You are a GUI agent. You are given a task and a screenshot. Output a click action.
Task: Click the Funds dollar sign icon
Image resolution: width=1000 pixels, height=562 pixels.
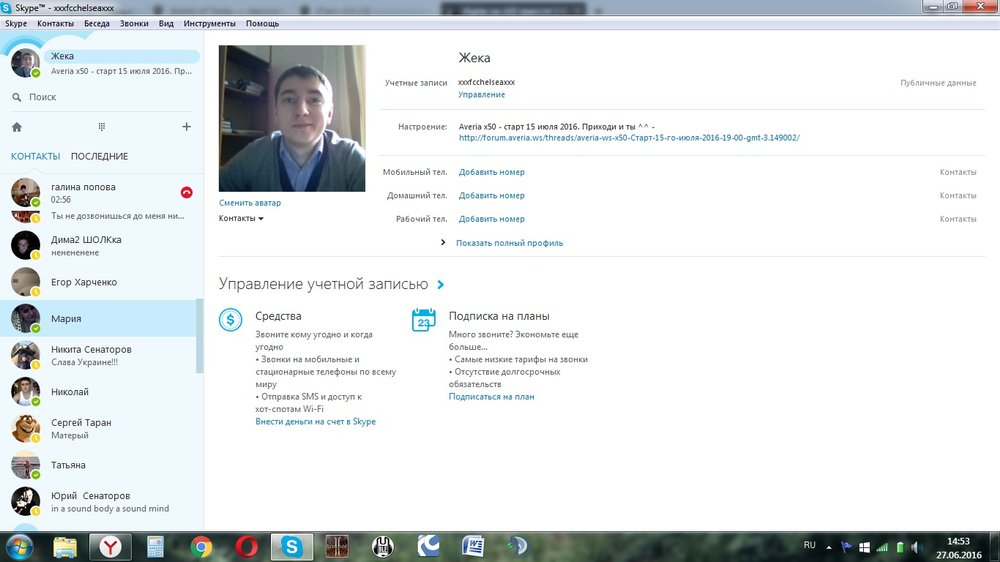tap(231, 320)
